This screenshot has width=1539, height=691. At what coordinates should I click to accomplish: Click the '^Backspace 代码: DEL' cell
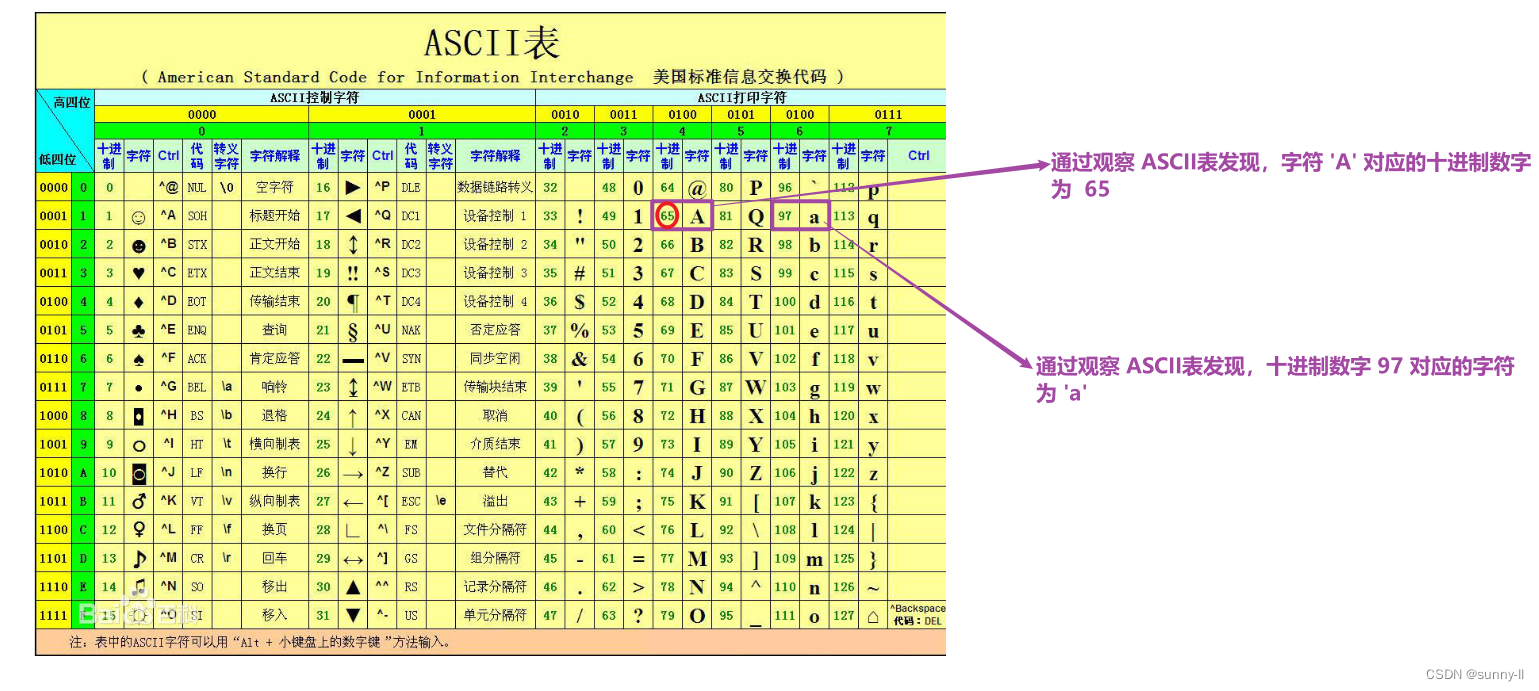917,615
